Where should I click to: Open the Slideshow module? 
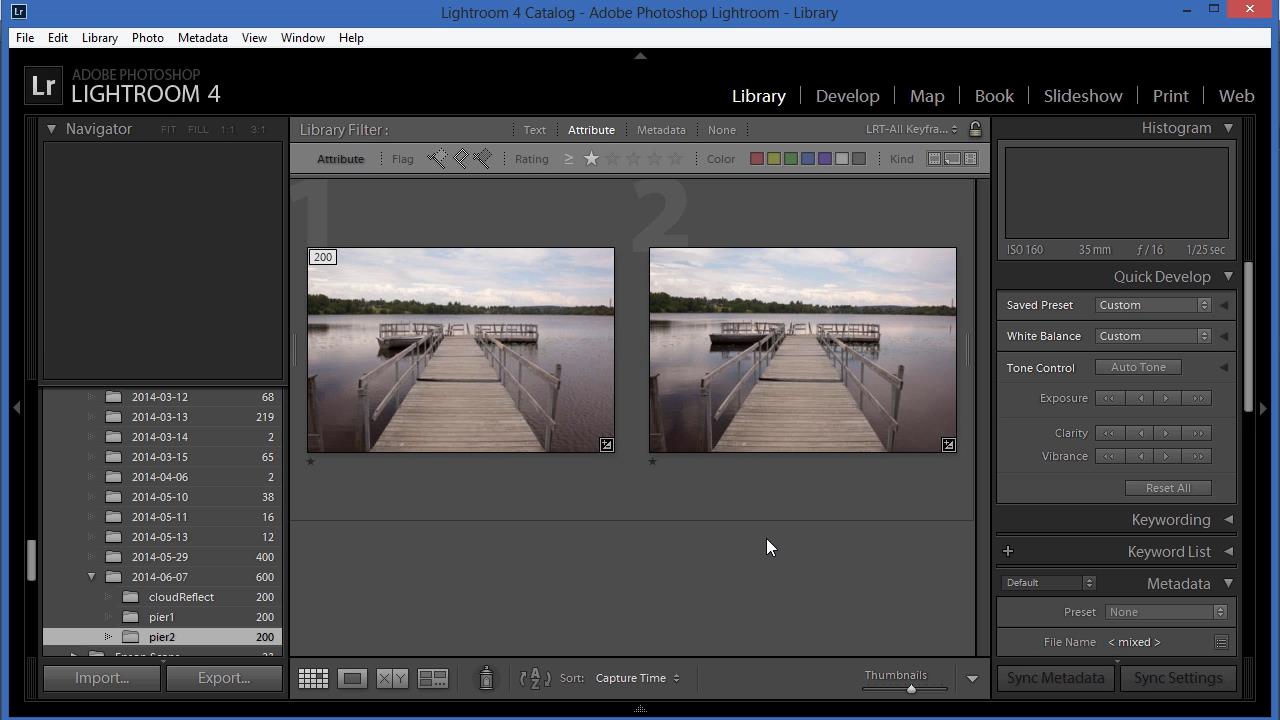1083,96
